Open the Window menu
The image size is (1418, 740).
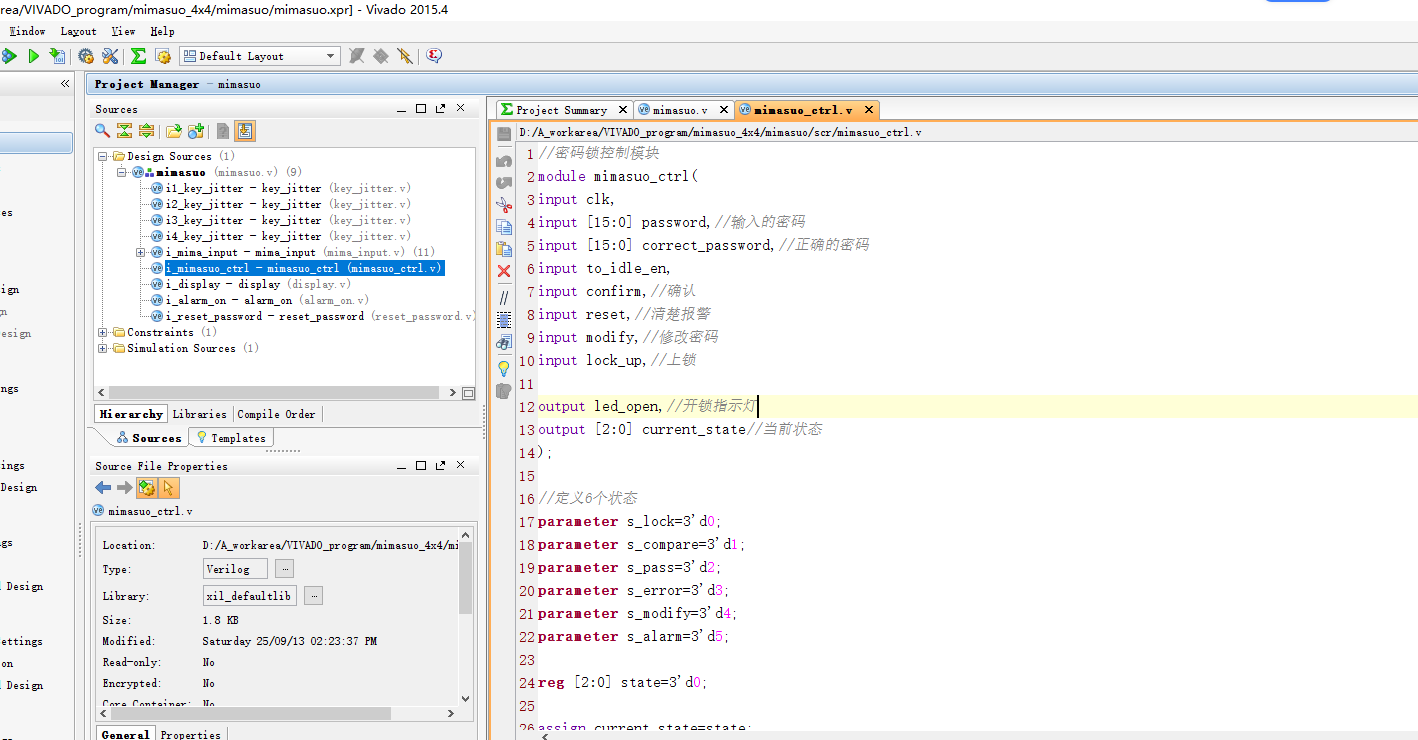28,31
